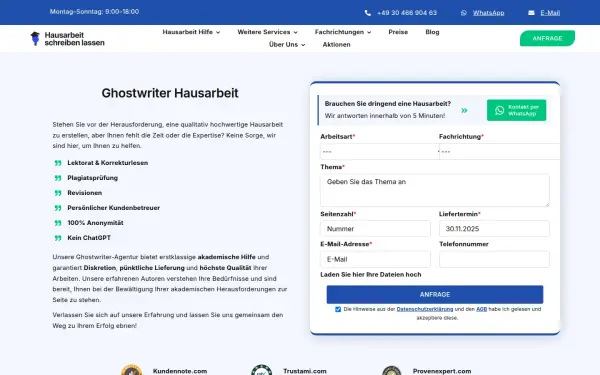The width and height of the screenshot is (600, 375).
Task: Click the Provenexpert.com rating badge
Action: click(391, 370)
